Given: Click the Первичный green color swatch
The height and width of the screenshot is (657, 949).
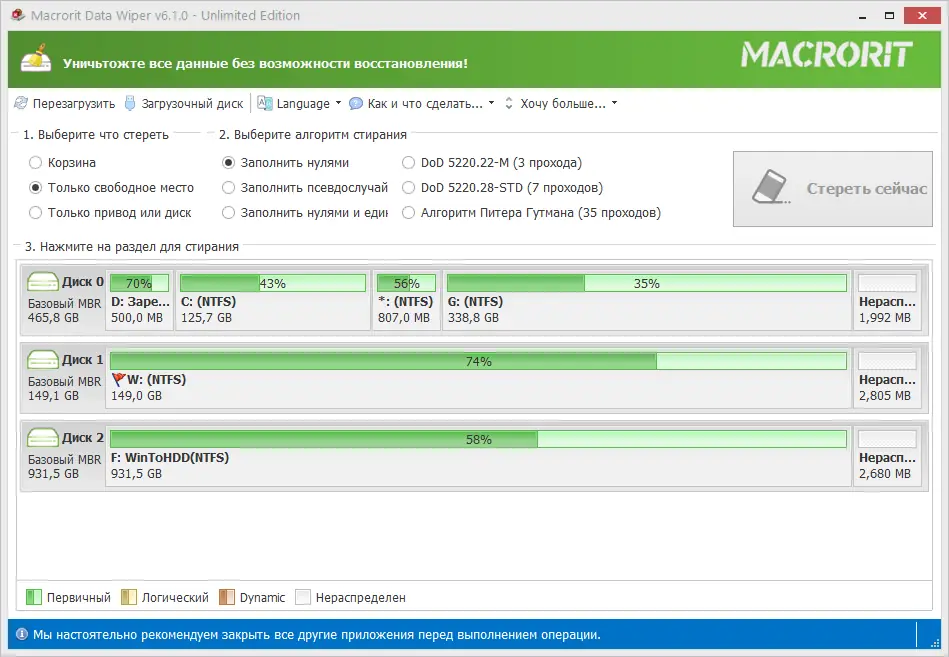Looking at the screenshot, I should [36, 597].
